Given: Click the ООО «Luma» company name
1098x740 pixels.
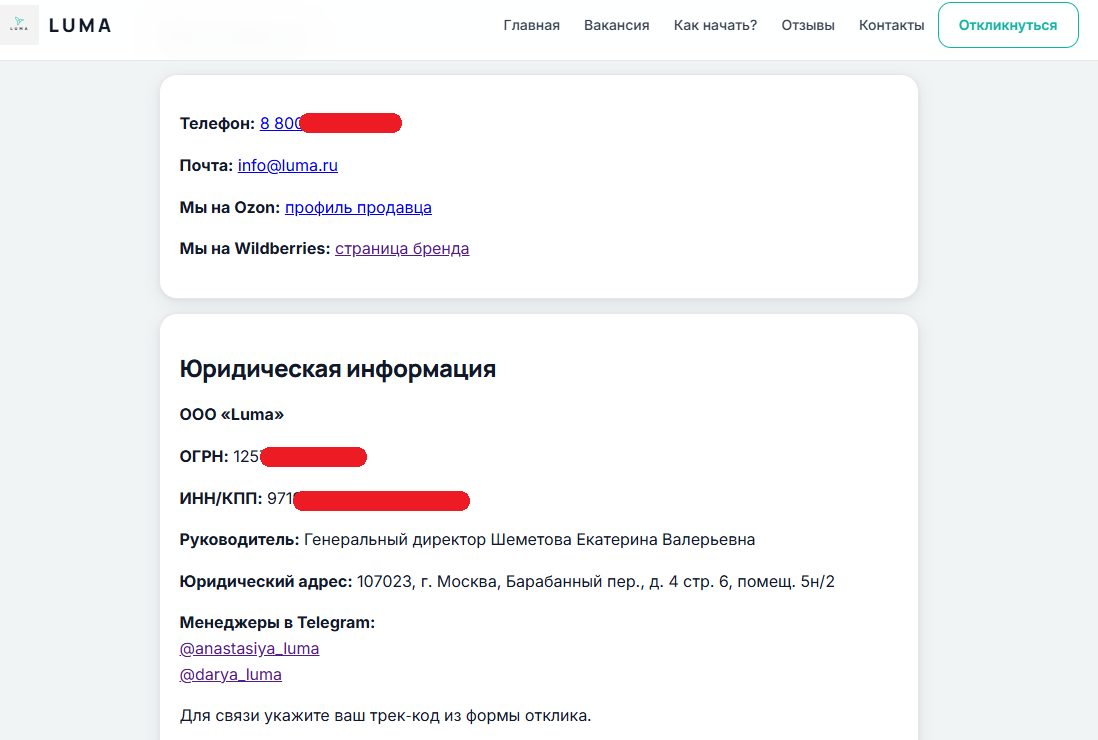Looking at the screenshot, I should click(x=232, y=414).
